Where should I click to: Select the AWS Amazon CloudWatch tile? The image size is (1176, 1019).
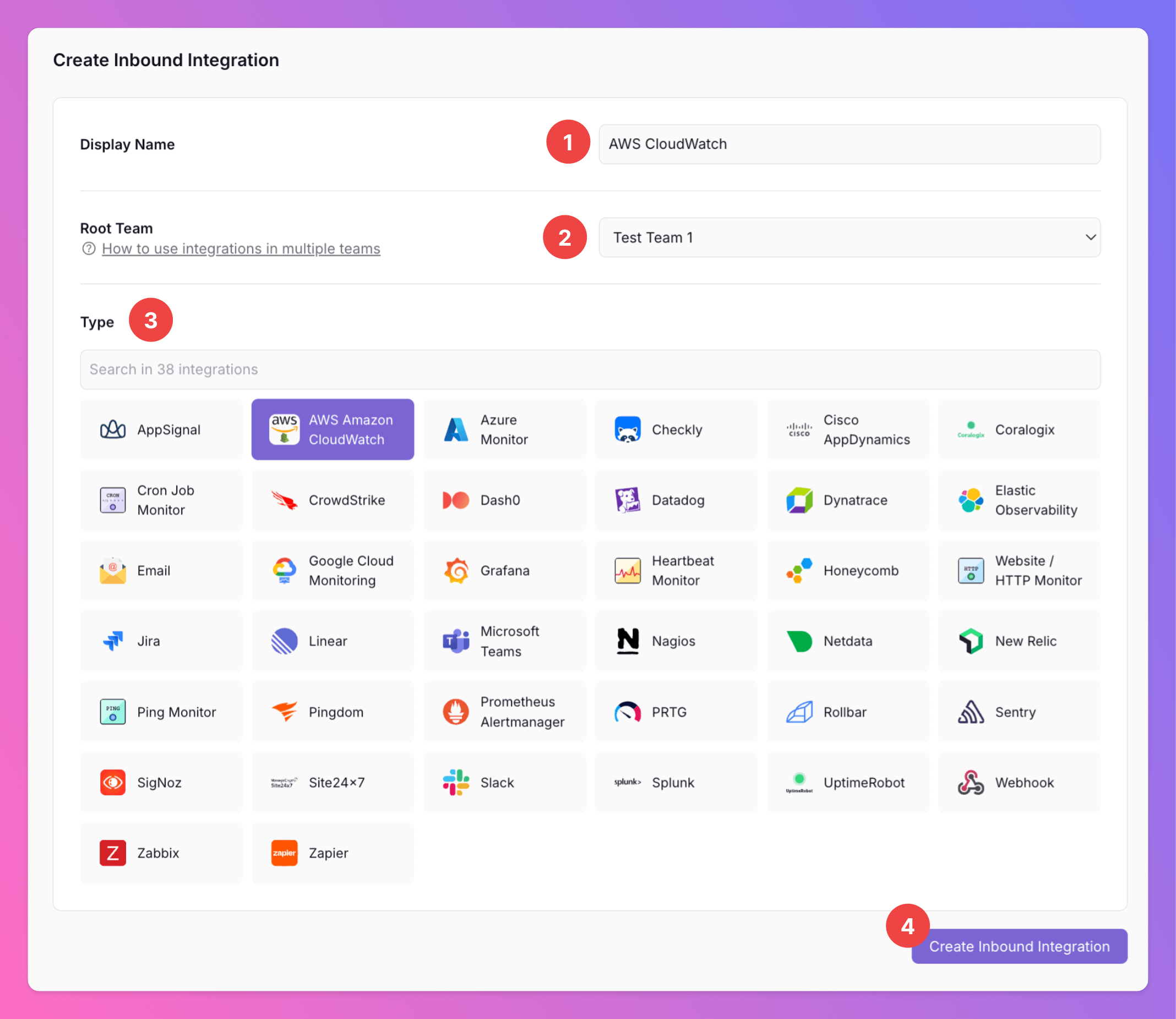tap(333, 430)
